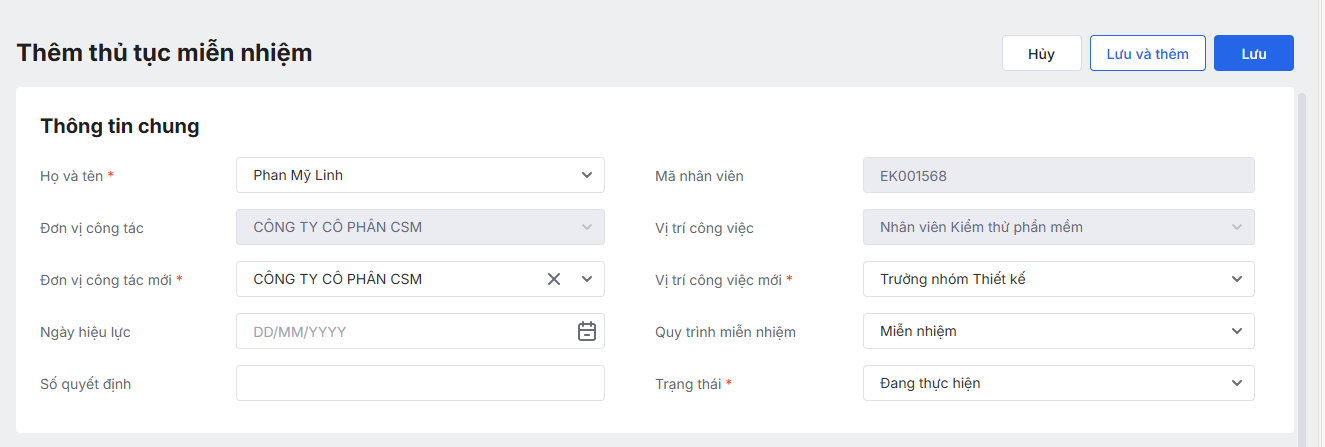Click the Miễn nhiệm process value

[1040, 331]
